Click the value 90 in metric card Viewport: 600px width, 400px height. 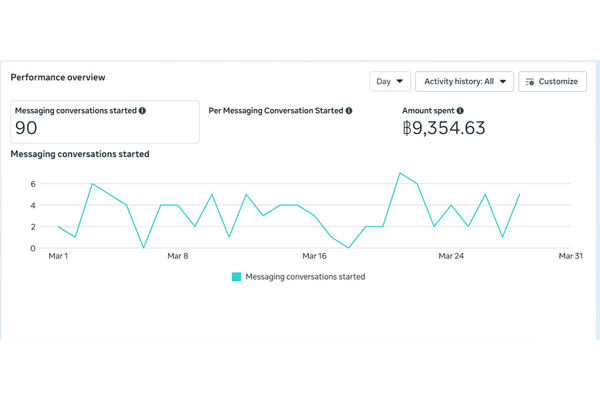(x=27, y=128)
